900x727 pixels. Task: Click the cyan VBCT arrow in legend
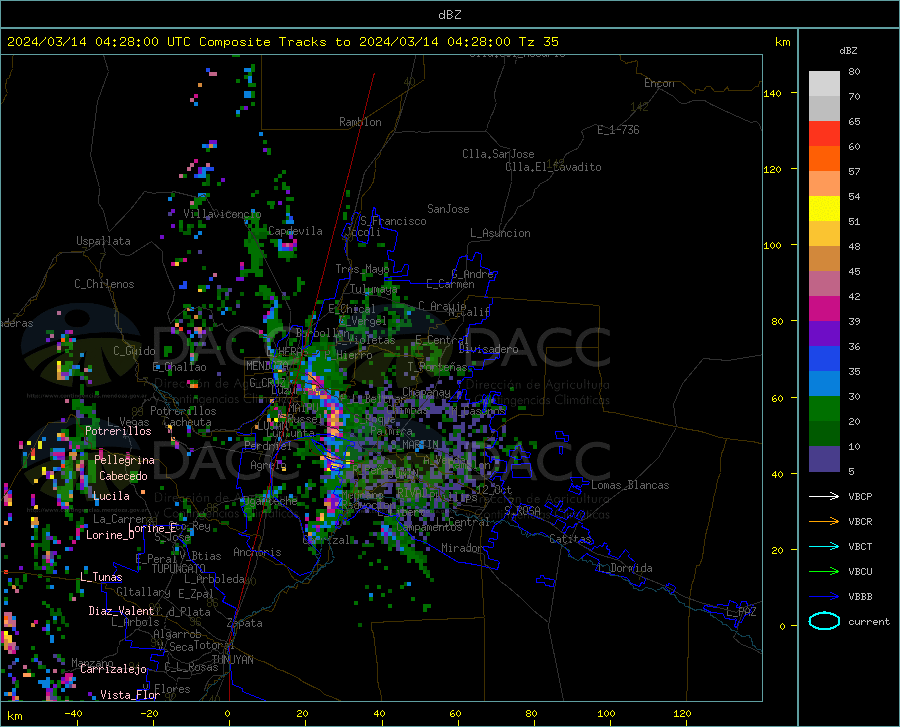coord(824,546)
